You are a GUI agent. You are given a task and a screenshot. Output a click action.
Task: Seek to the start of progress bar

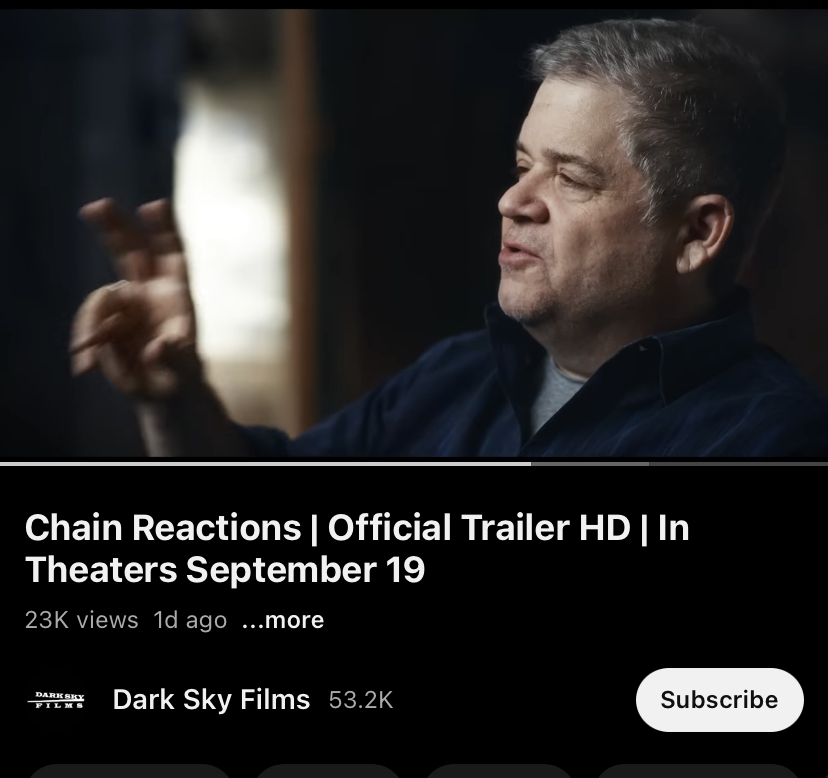pyautogui.click(x=2, y=464)
